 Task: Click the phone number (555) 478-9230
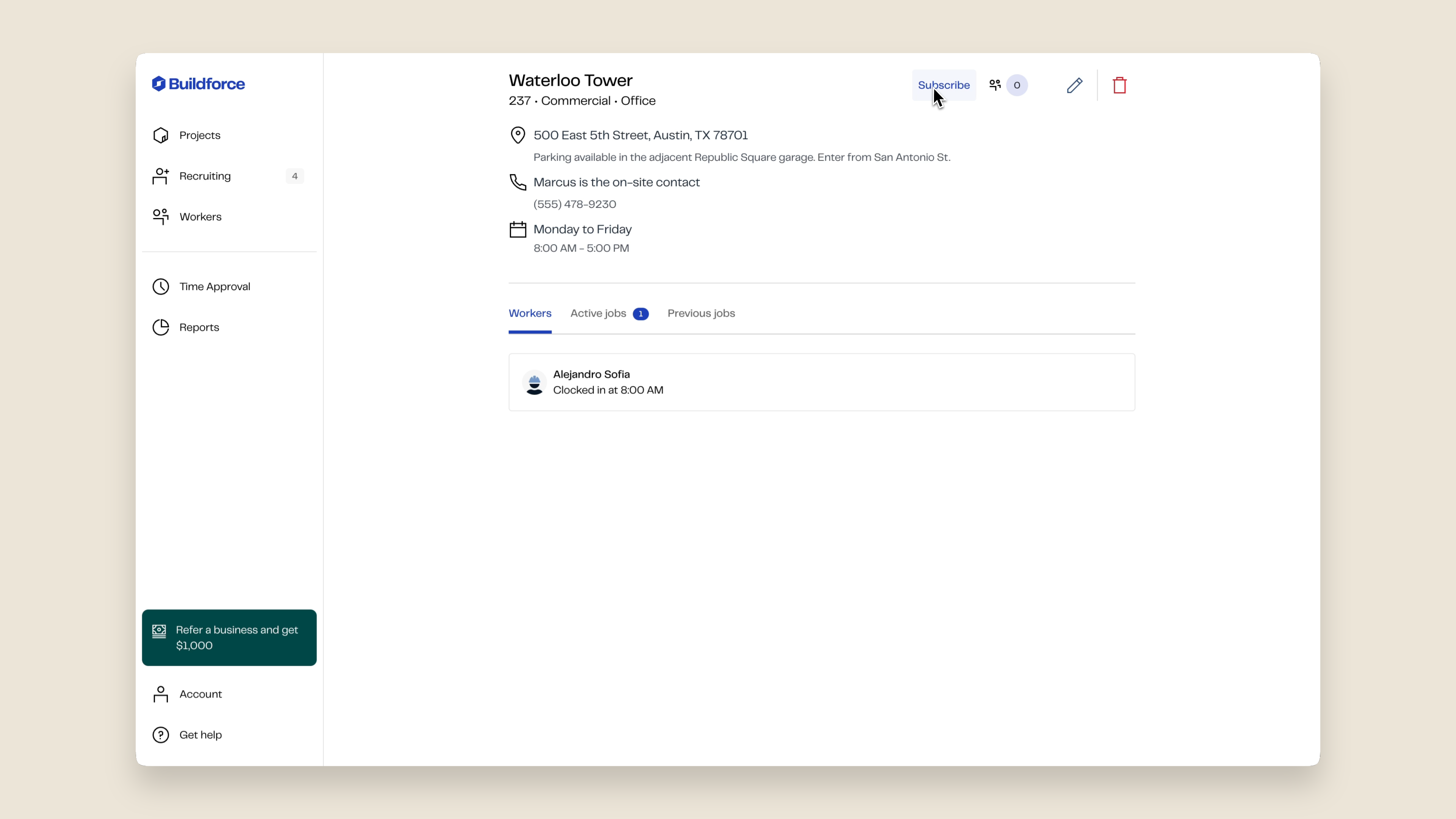coord(575,204)
